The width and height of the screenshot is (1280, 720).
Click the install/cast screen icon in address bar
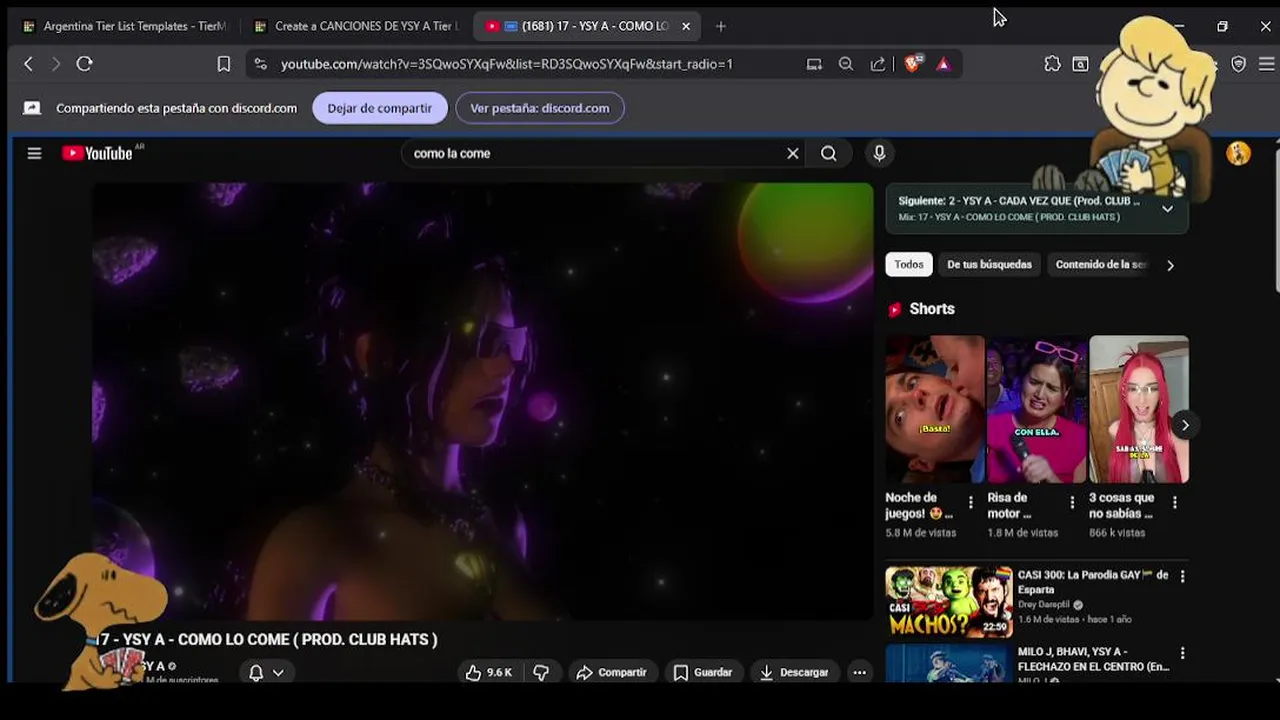pos(814,64)
